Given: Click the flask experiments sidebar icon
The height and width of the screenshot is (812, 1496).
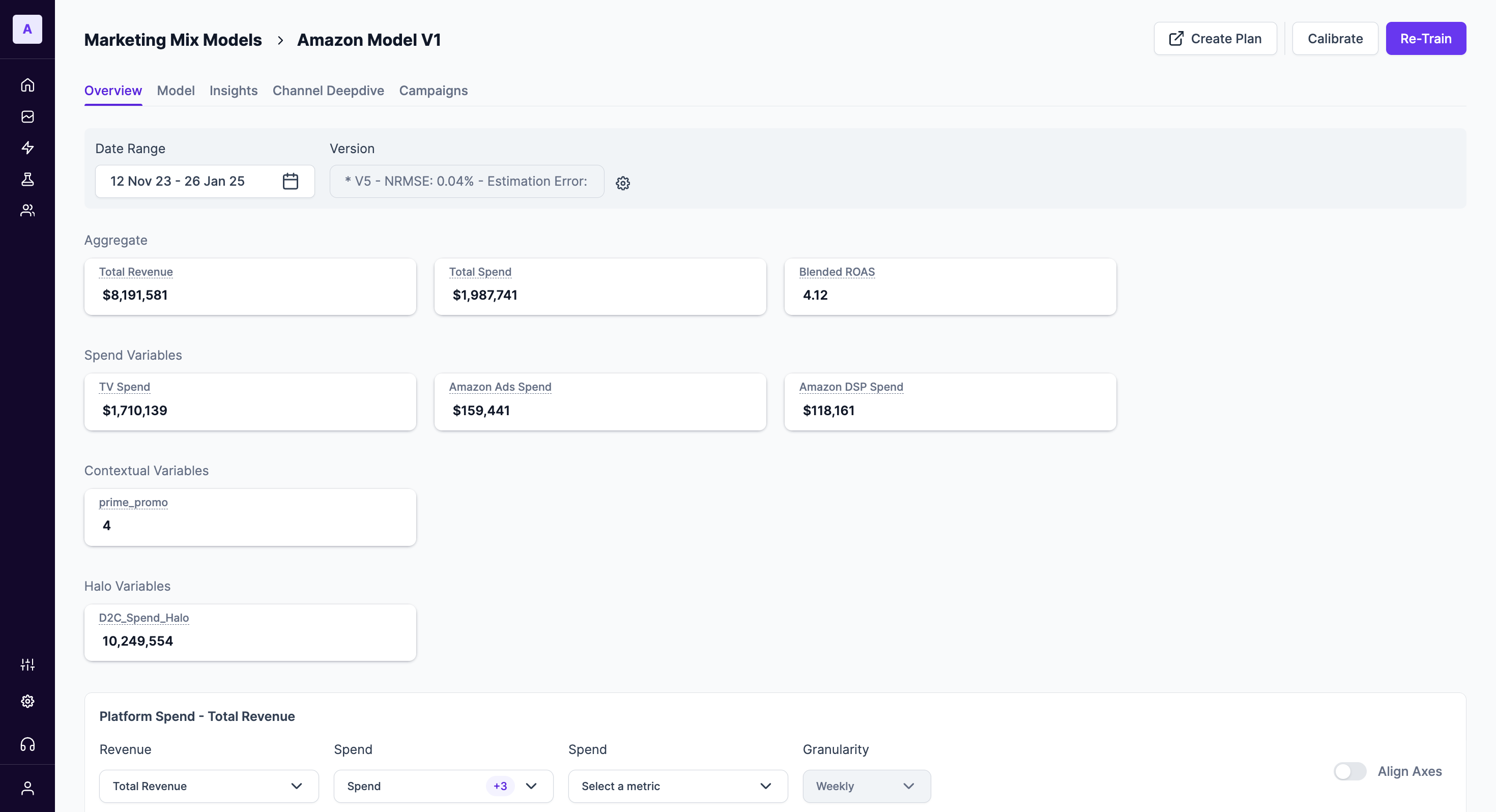Looking at the screenshot, I should click(x=27, y=179).
